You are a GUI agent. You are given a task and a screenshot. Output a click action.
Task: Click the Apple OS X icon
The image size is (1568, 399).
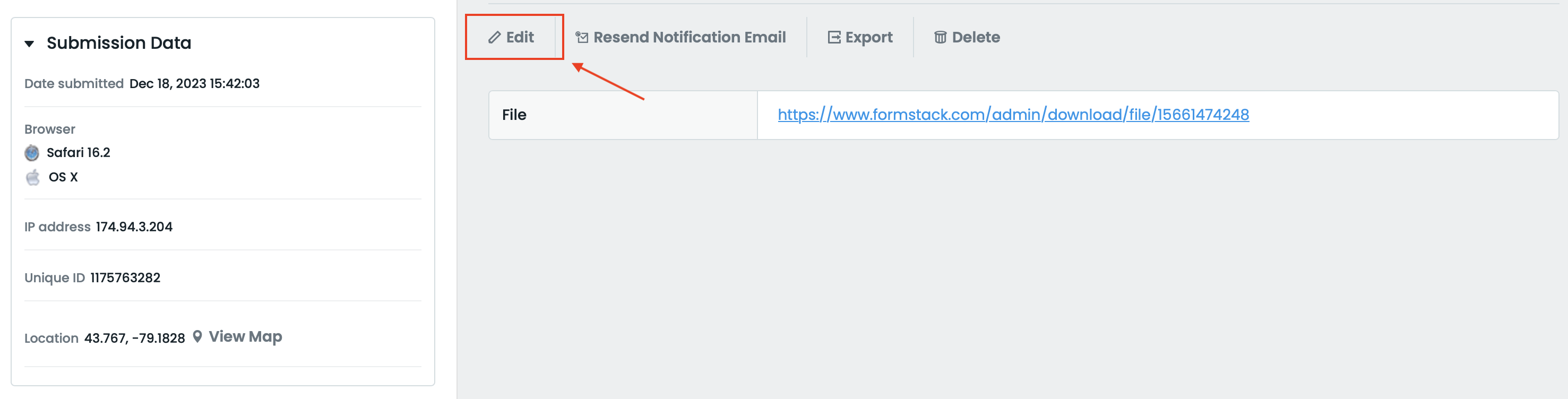click(33, 177)
